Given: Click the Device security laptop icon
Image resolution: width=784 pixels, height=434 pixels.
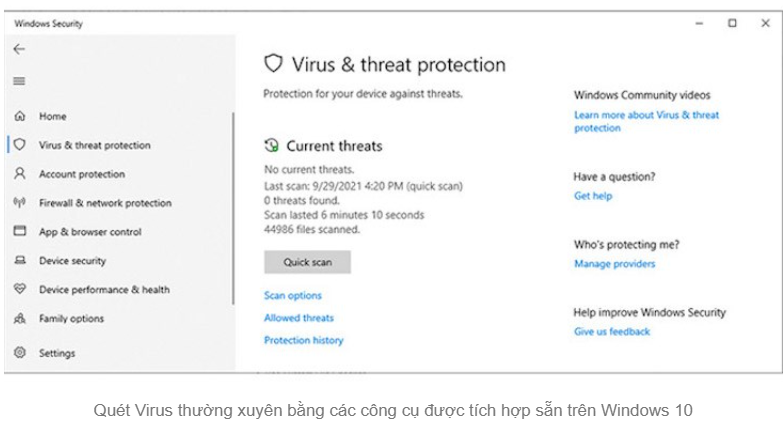Looking at the screenshot, I should coord(19,261).
